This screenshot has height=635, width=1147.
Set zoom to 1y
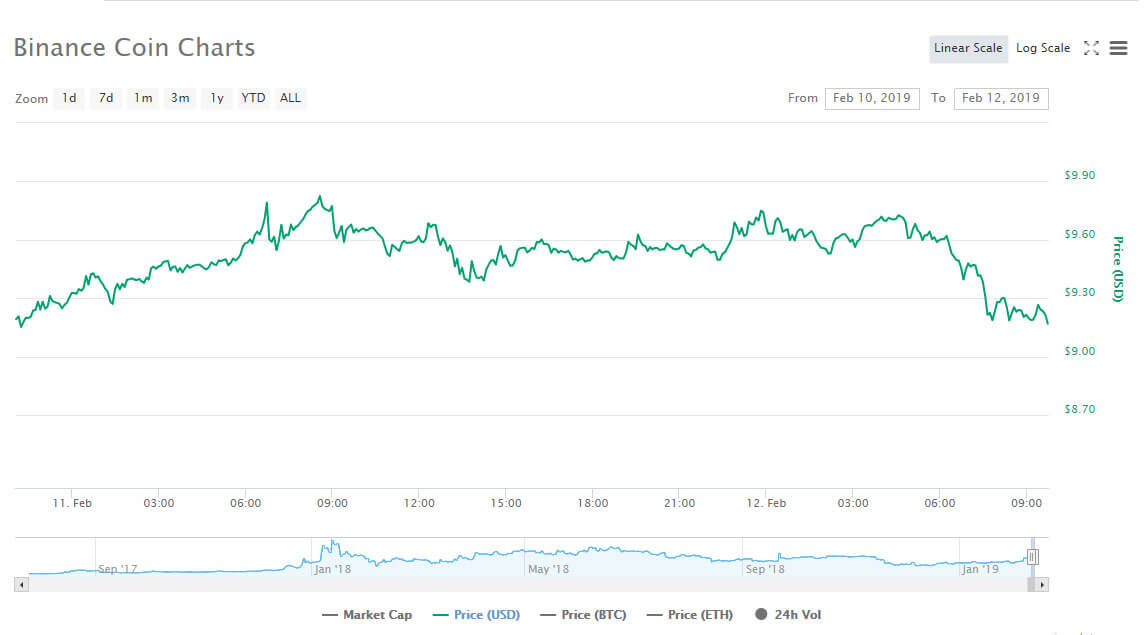click(217, 98)
